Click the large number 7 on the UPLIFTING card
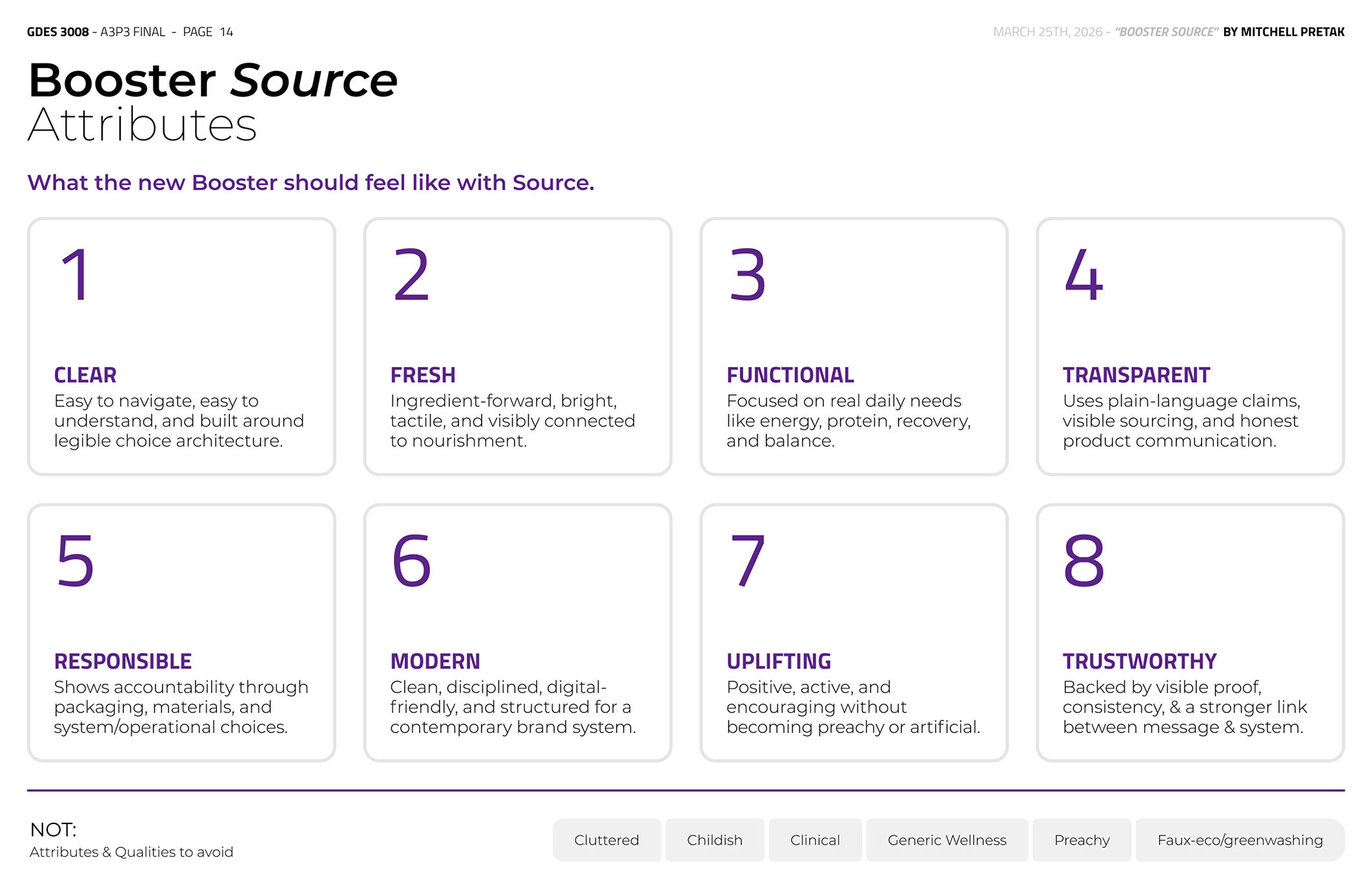This screenshot has height=888, width=1372. click(748, 561)
